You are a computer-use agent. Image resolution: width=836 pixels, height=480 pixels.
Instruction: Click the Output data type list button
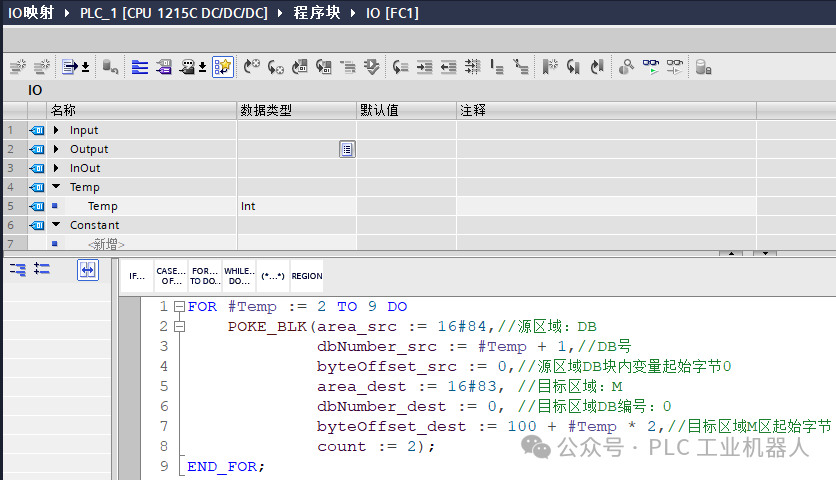pos(347,149)
